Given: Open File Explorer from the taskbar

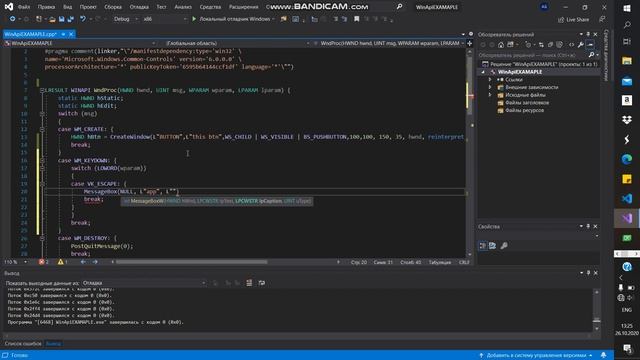Looking at the screenshot, I should (x=627, y=61).
